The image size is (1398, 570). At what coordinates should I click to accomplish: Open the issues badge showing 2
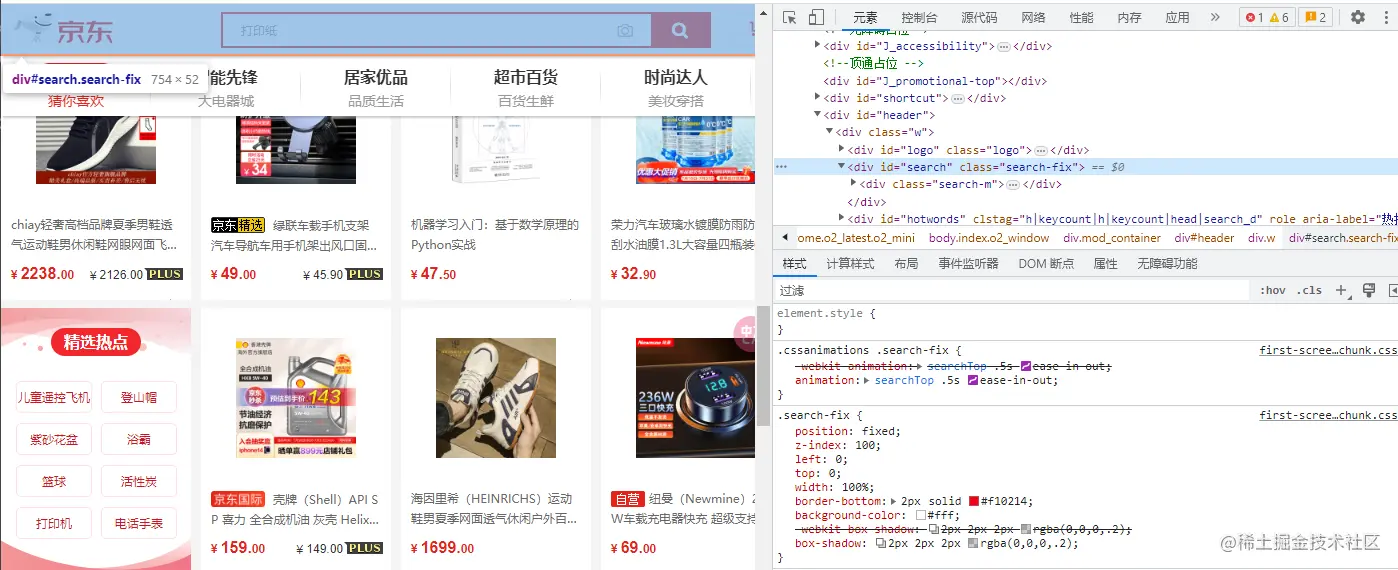point(1315,17)
